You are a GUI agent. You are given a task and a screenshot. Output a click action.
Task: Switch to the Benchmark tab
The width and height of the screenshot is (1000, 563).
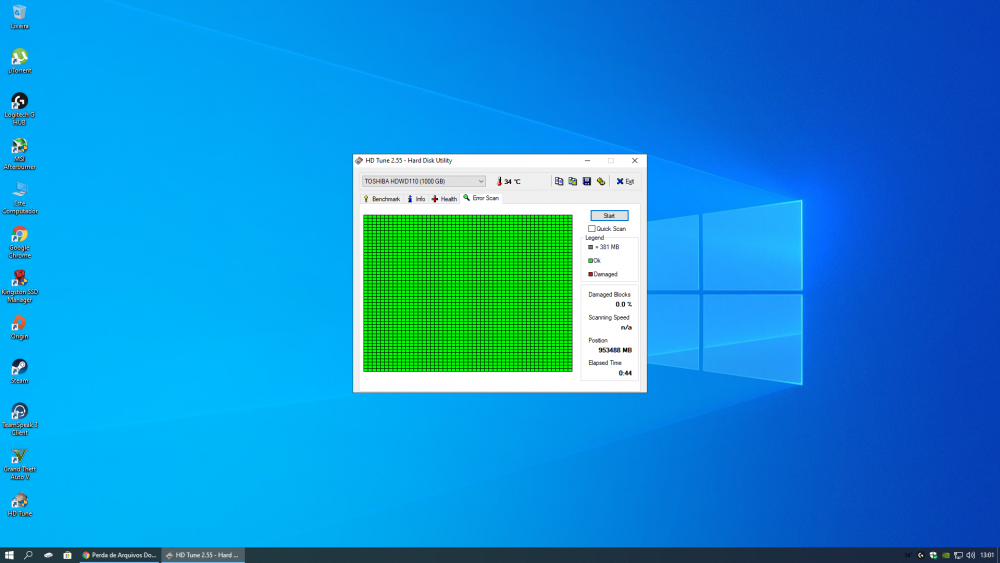(381, 199)
